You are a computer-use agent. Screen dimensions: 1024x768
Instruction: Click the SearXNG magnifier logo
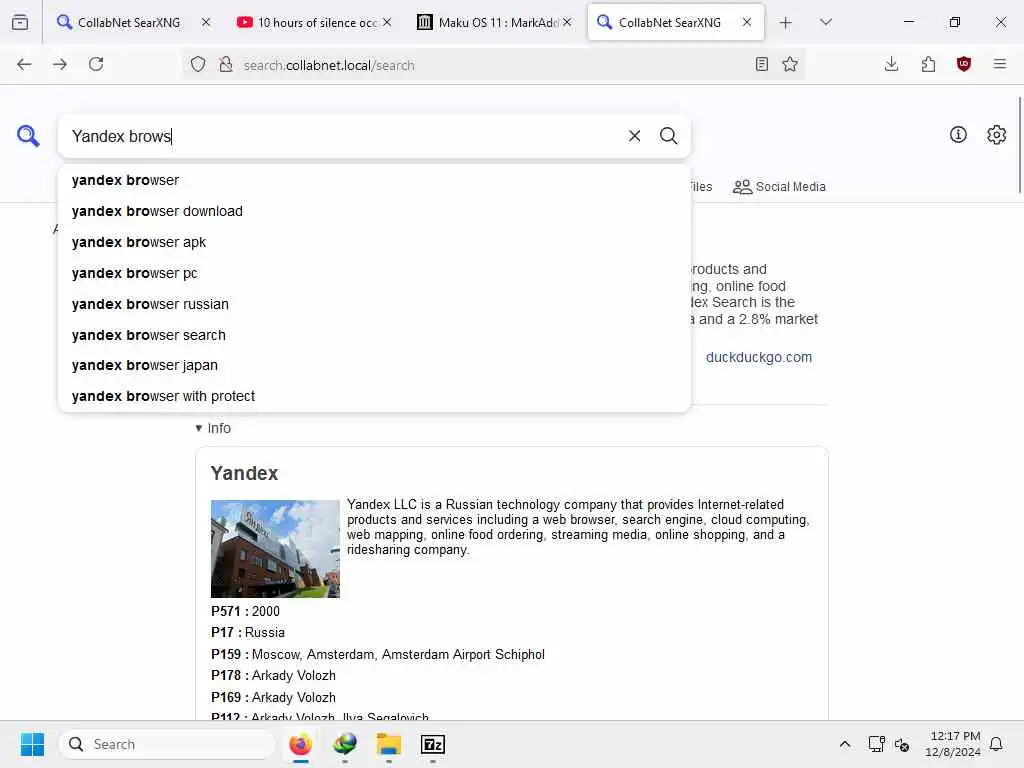coord(28,136)
